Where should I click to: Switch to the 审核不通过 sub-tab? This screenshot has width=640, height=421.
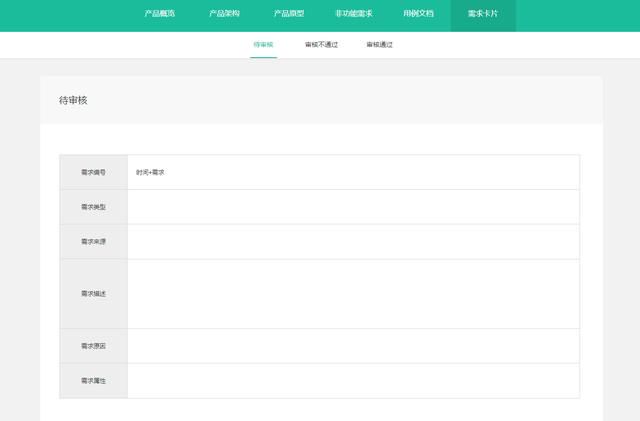coord(321,45)
